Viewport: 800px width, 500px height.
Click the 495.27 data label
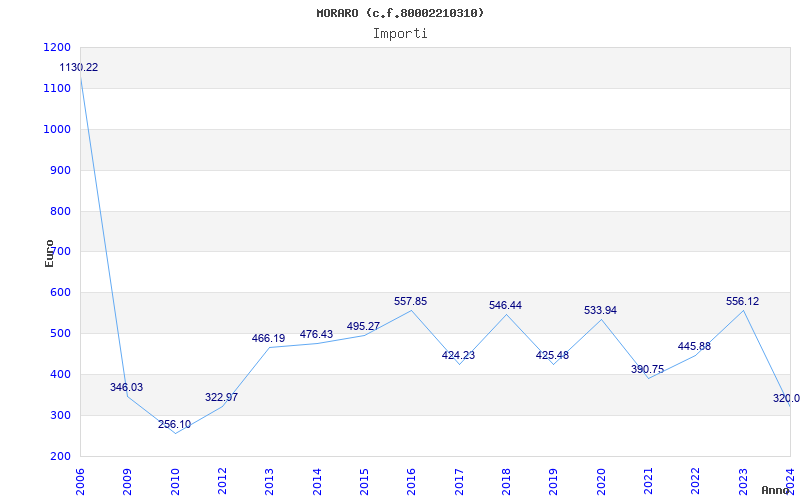pyautogui.click(x=363, y=327)
